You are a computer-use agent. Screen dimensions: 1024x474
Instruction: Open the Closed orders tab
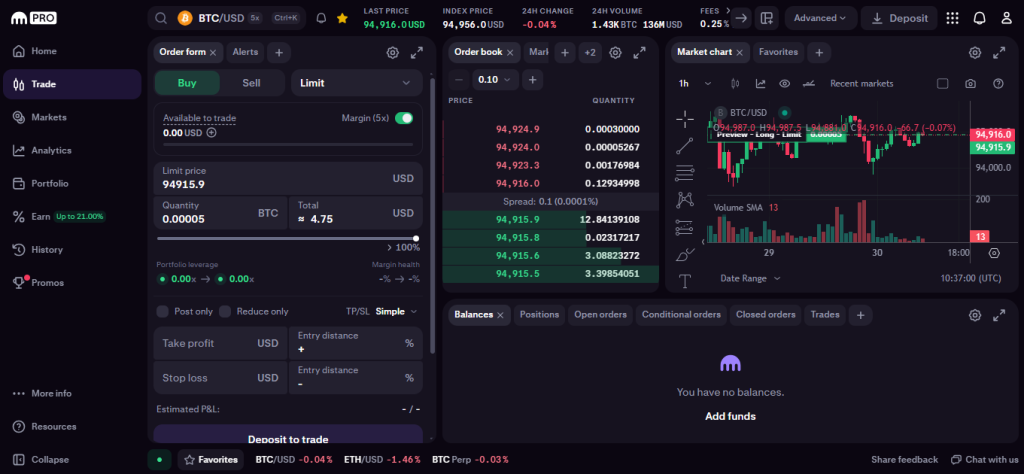click(765, 315)
